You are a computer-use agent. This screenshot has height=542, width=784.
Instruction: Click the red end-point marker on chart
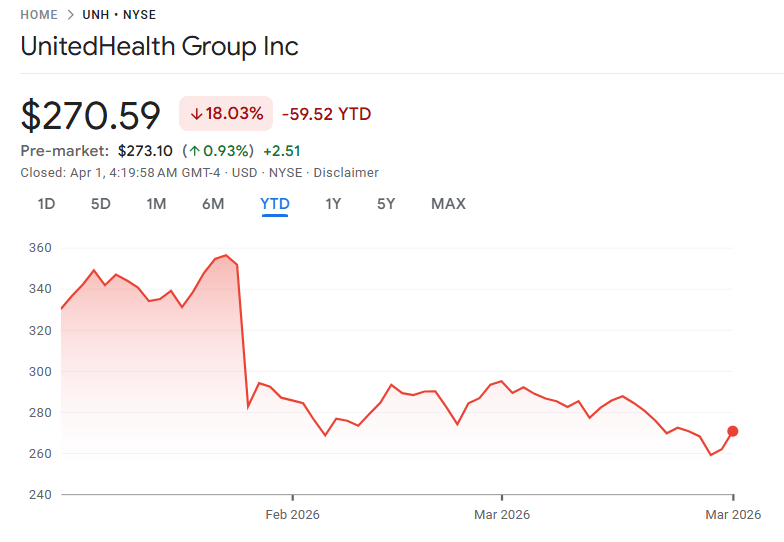click(733, 431)
